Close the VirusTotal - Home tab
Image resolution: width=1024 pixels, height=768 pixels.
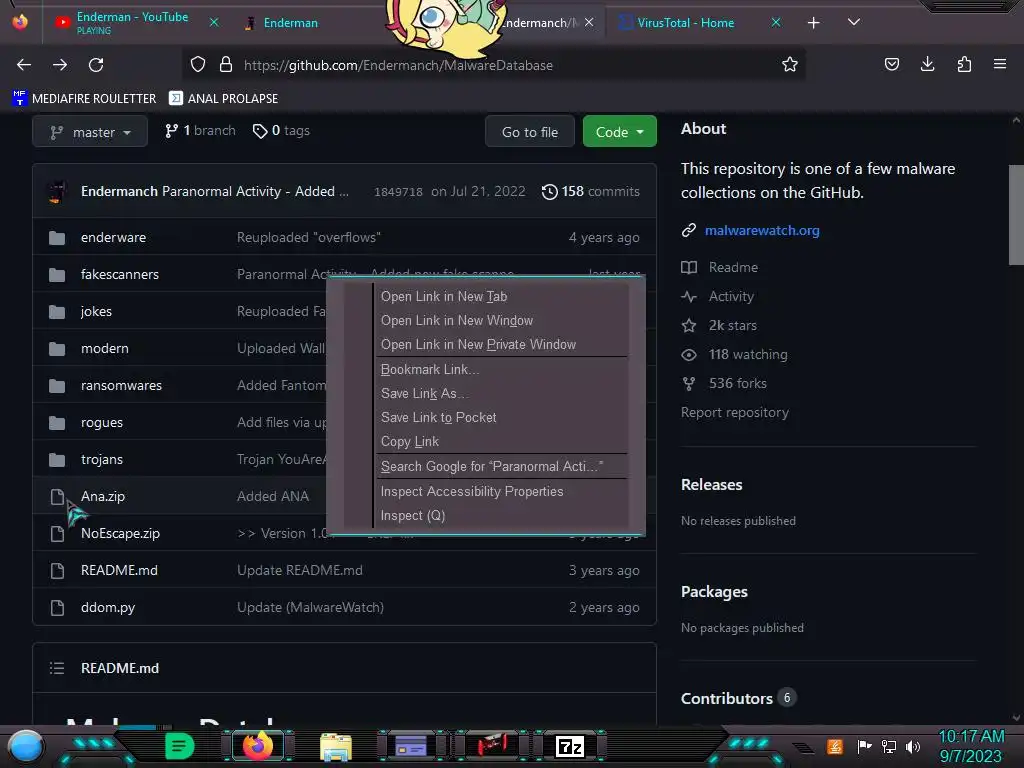pyautogui.click(x=776, y=22)
